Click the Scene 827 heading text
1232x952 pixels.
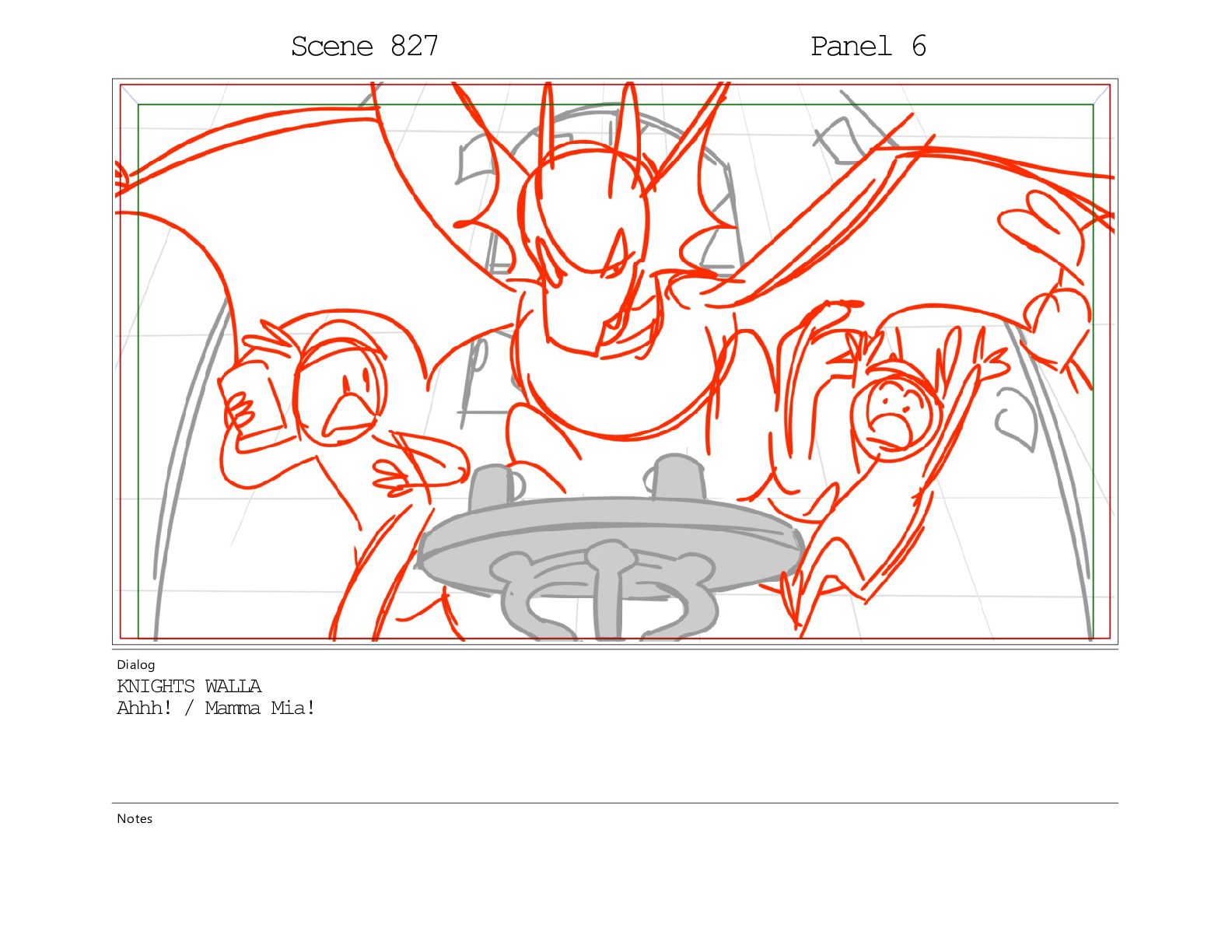[x=364, y=47]
